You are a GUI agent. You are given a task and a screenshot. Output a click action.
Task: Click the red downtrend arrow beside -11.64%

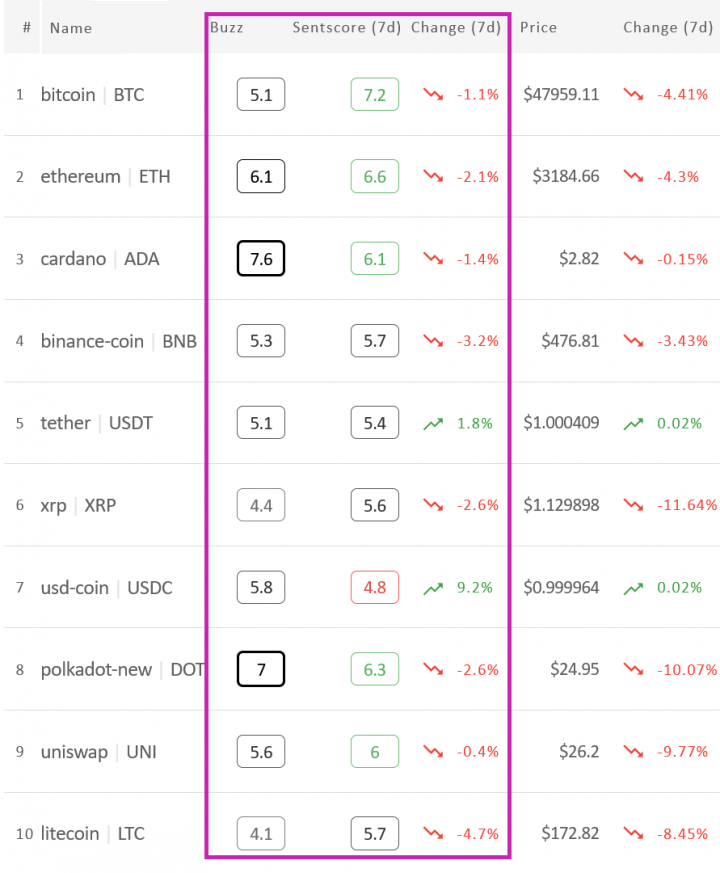(633, 505)
